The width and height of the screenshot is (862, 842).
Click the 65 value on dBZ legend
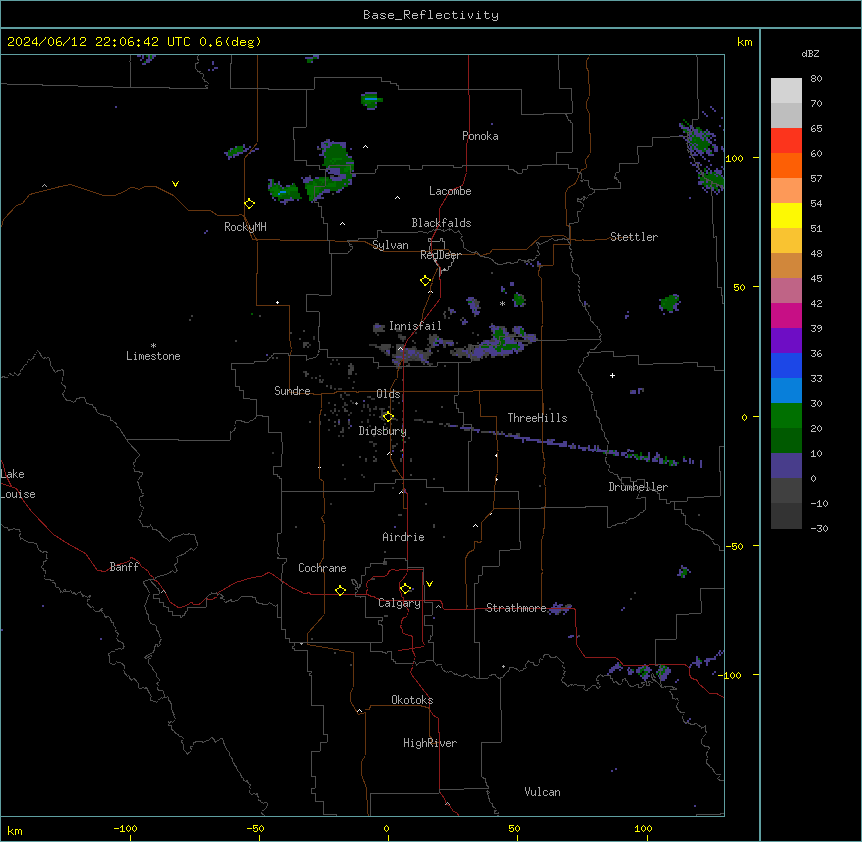point(816,128)
